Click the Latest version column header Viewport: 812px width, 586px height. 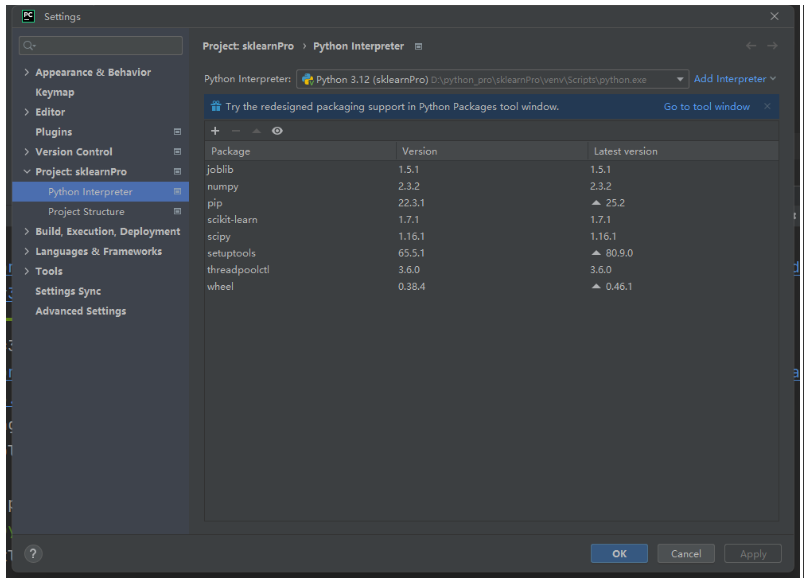pos(684,151)
